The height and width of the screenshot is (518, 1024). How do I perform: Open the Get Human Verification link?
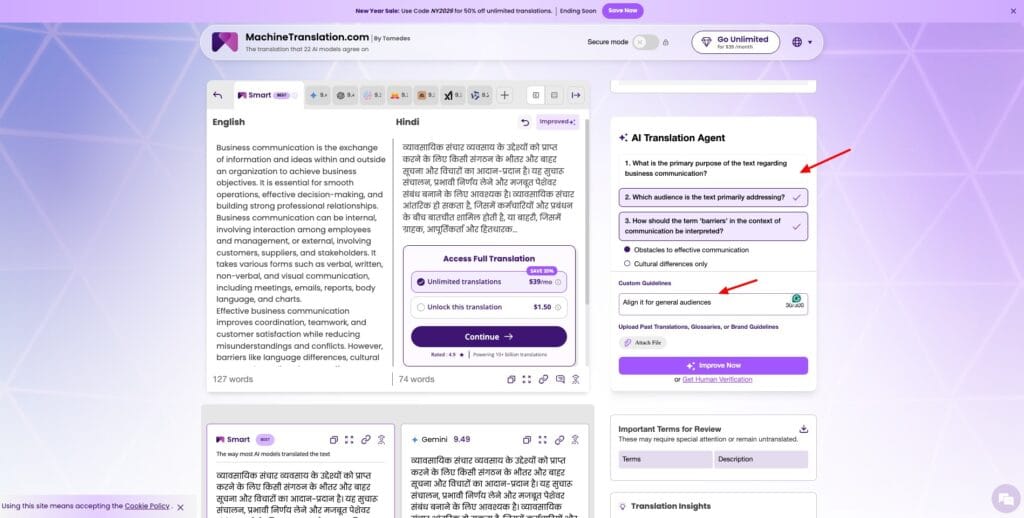[717, 380]
